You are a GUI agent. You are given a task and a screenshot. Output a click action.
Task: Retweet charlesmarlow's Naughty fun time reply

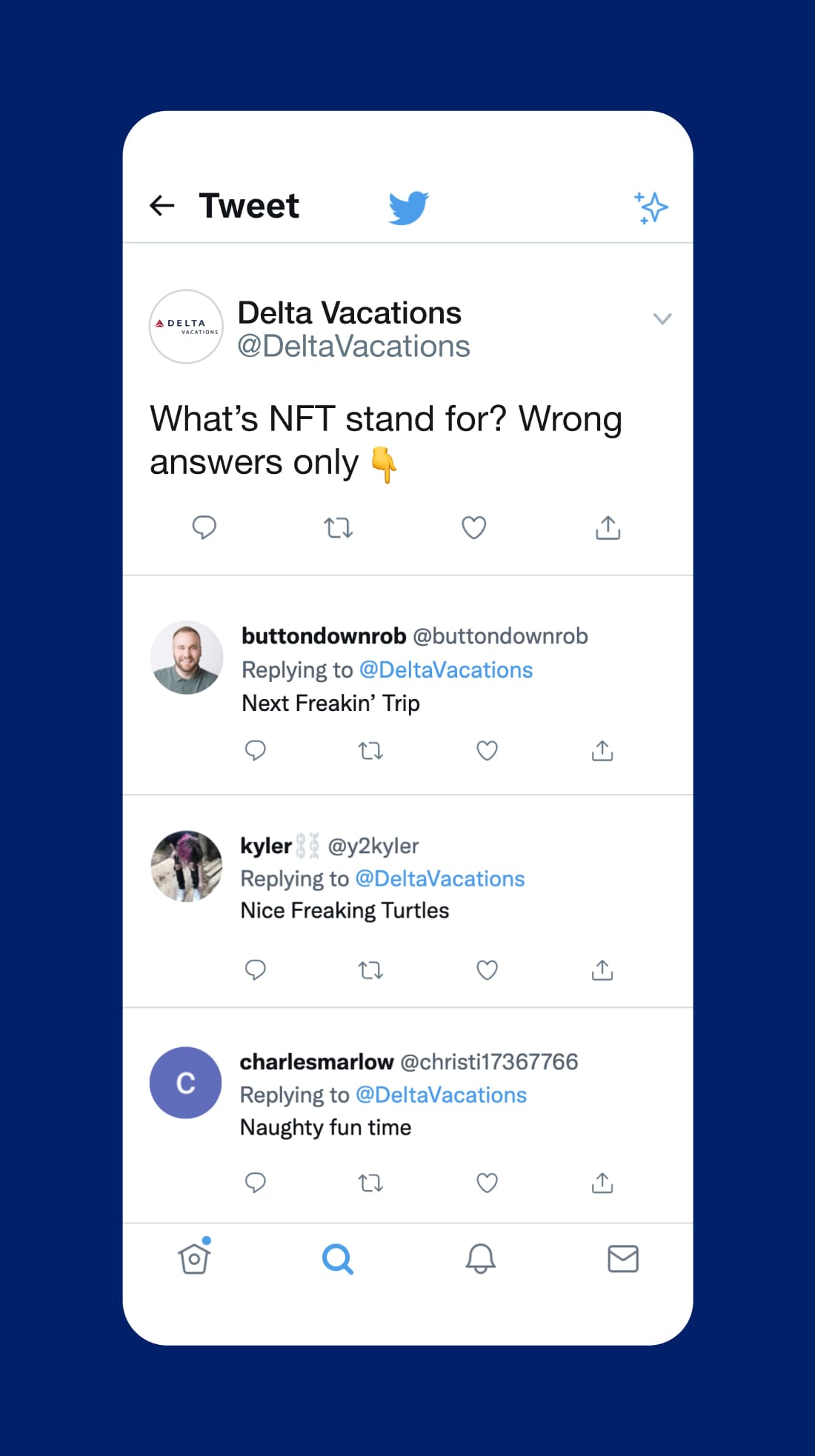click(370, 1183)
